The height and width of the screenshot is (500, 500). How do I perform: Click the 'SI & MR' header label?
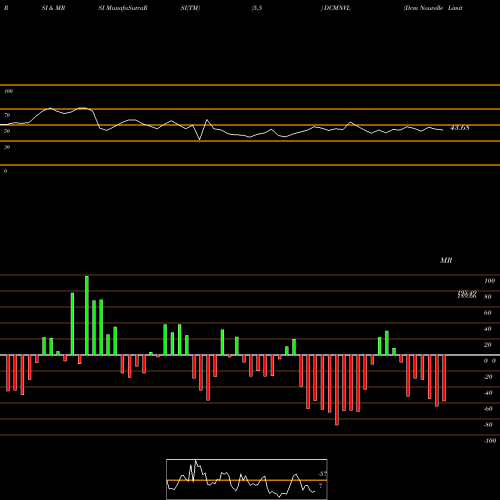tap(53, 8)
